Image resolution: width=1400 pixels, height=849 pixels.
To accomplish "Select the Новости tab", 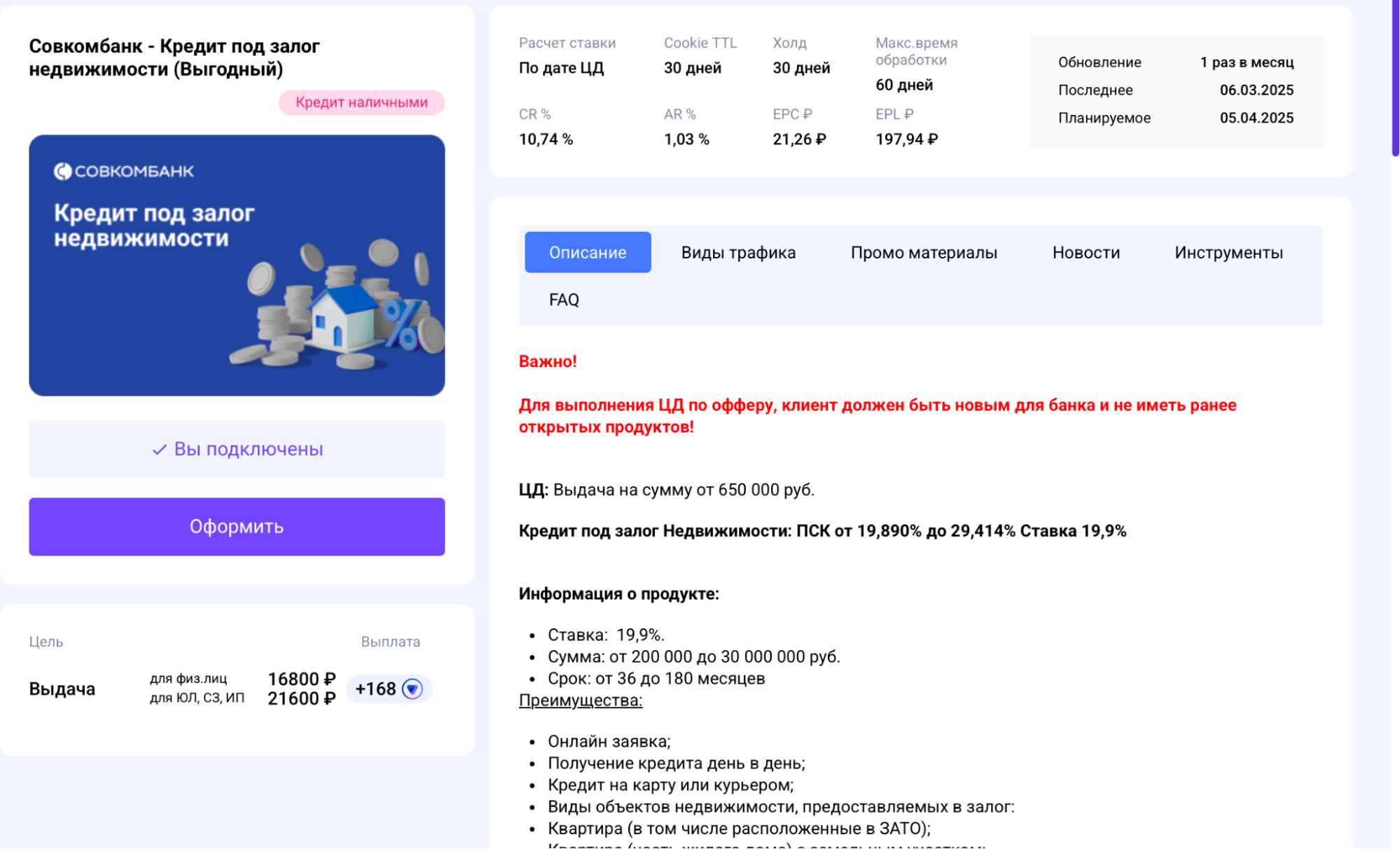I will (x=1086, y=252).
